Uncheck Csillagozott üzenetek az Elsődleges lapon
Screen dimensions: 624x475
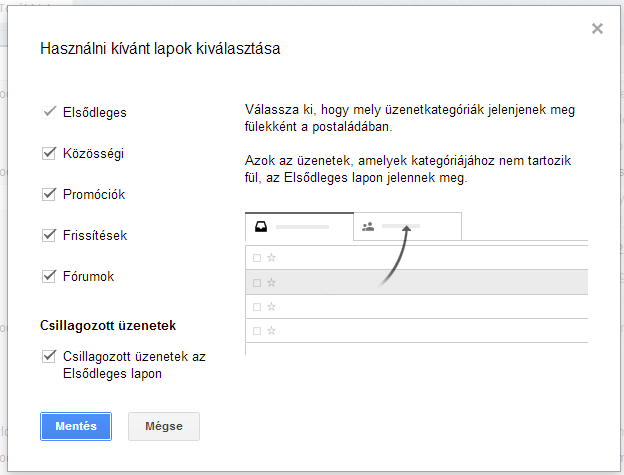click(49, 356)
